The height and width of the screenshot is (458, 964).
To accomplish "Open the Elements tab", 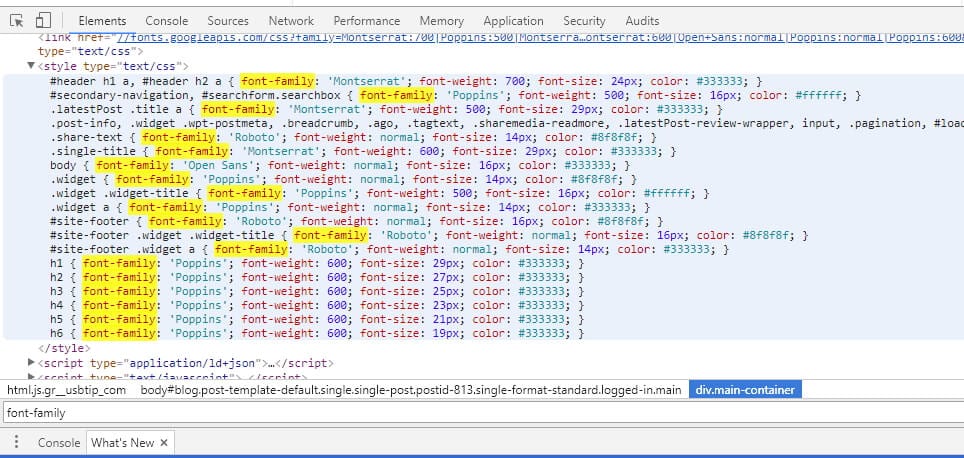I will point(102,21).
